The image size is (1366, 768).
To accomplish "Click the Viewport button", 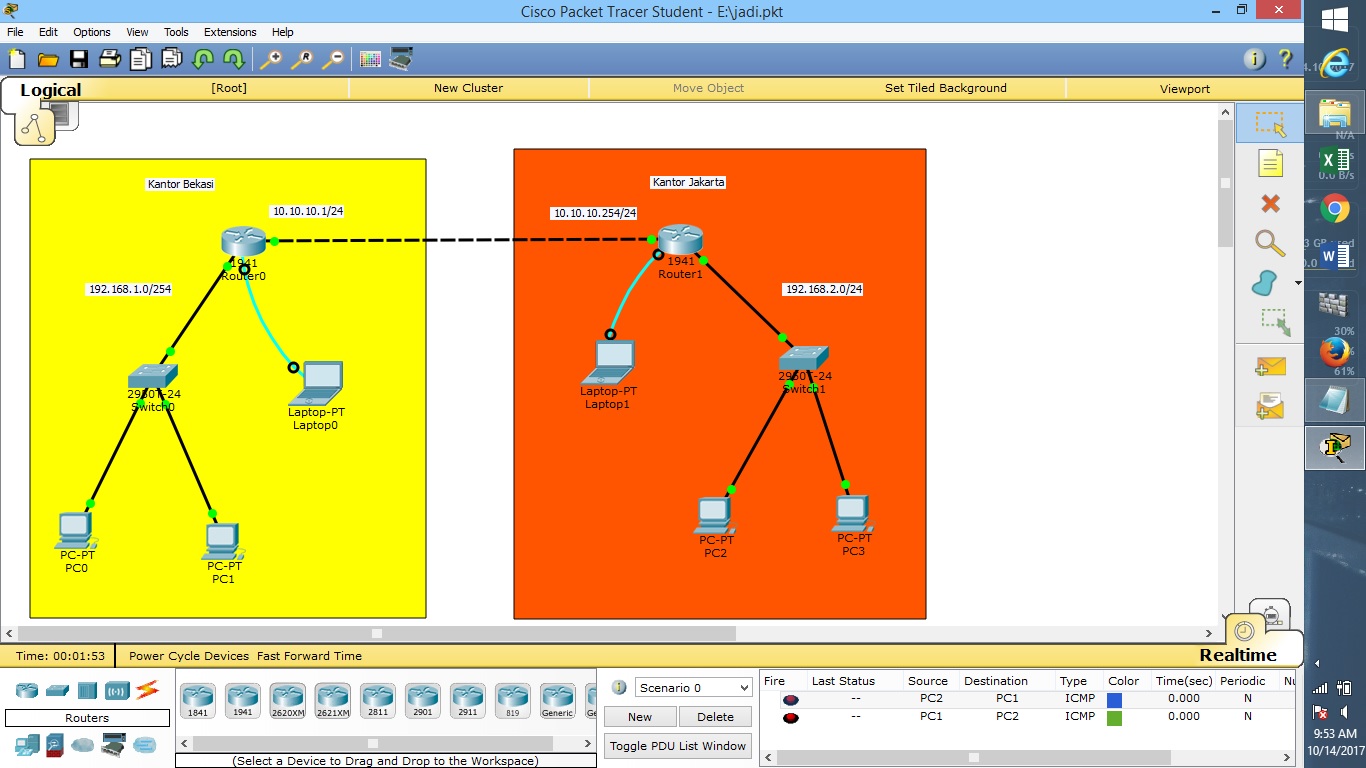I will tap(1185, 88).
